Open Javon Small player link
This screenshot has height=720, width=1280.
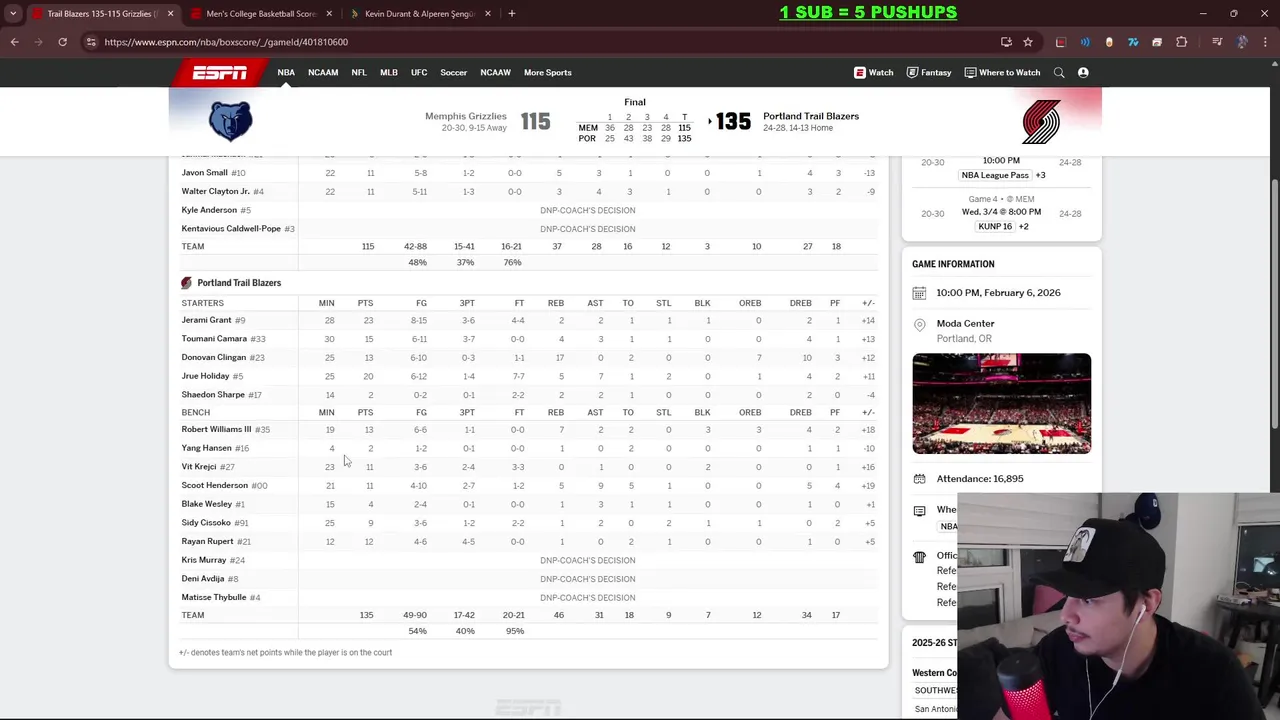[204, 173]
